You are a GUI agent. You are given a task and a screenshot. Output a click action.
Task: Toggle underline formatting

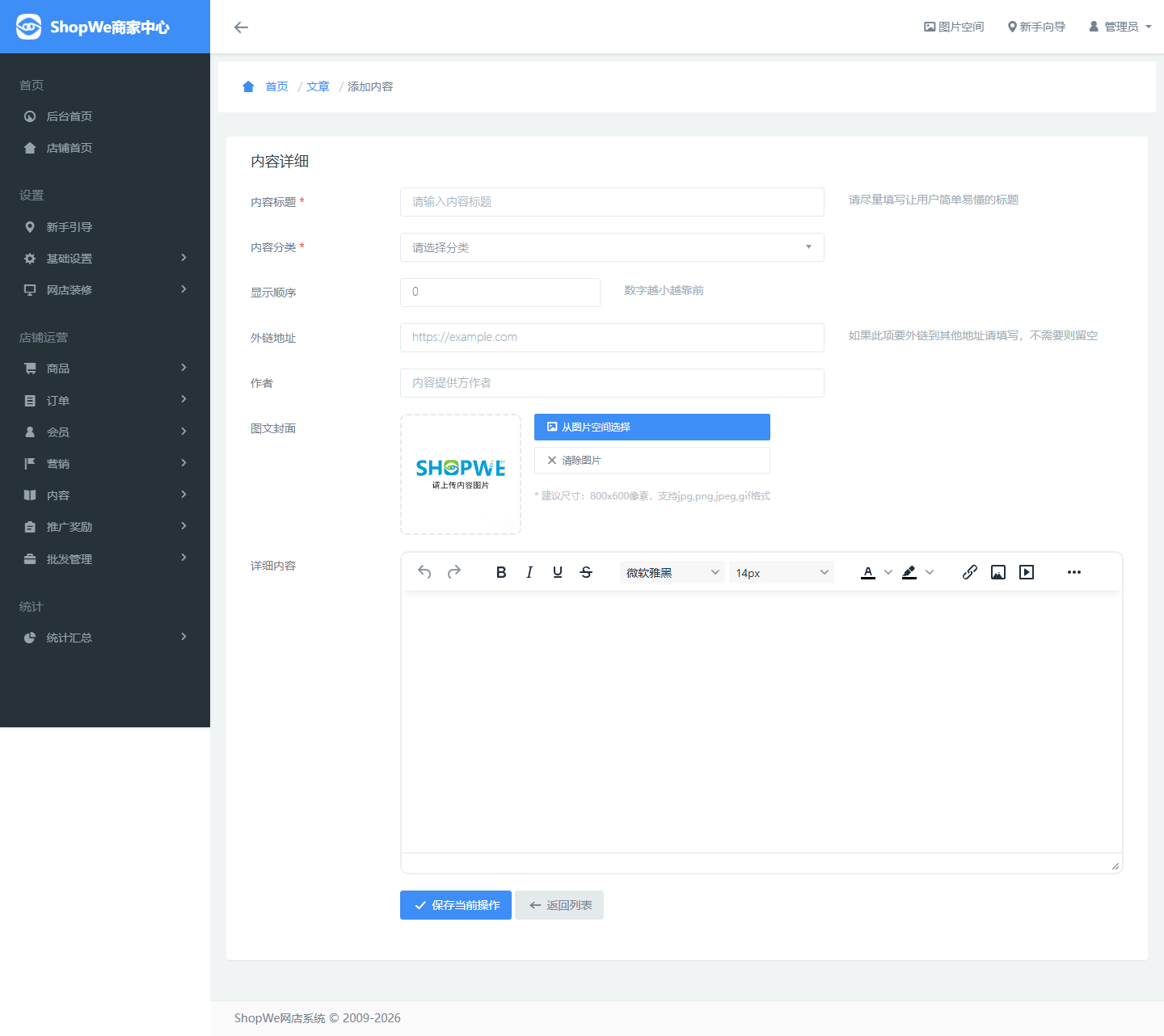coord(558,572)
